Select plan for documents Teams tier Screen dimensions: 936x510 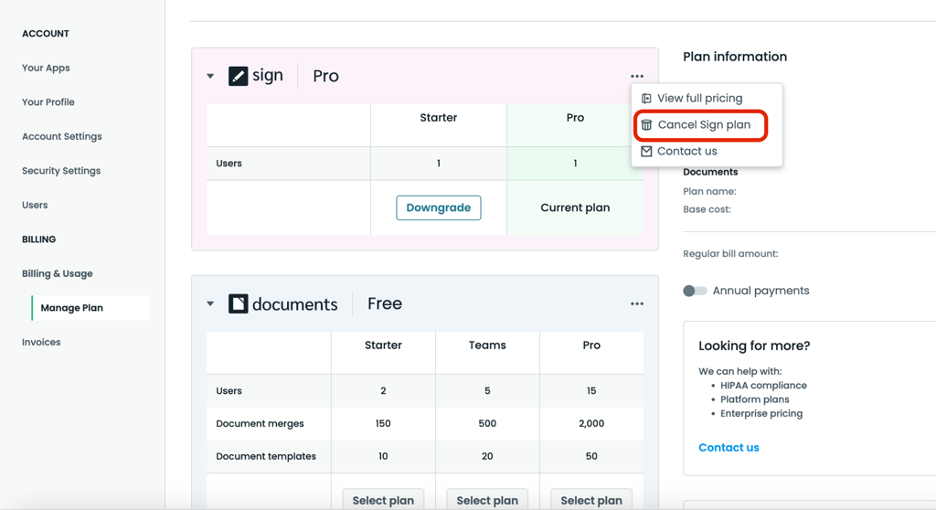point(487,499)
